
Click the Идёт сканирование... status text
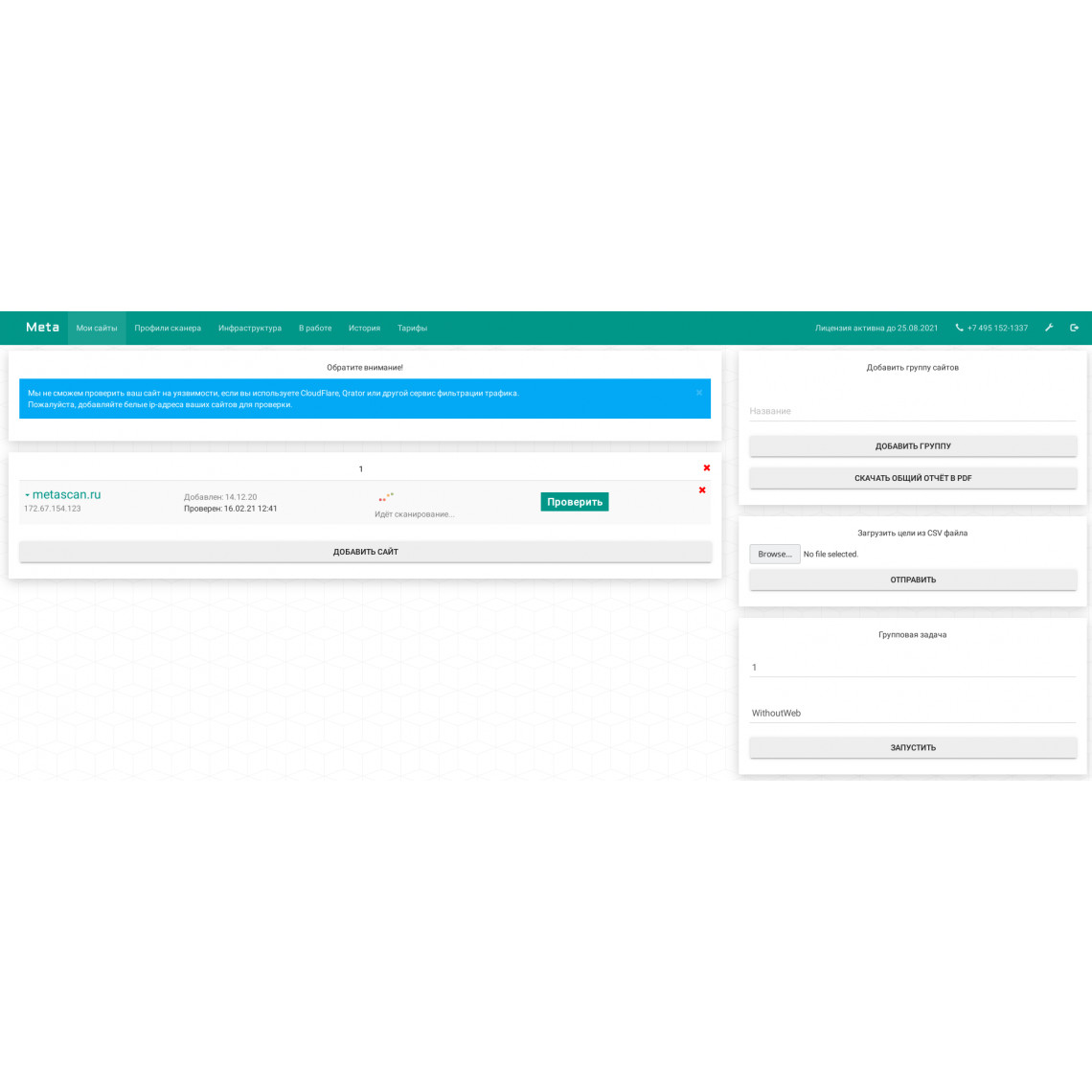[x=415, y=514]
